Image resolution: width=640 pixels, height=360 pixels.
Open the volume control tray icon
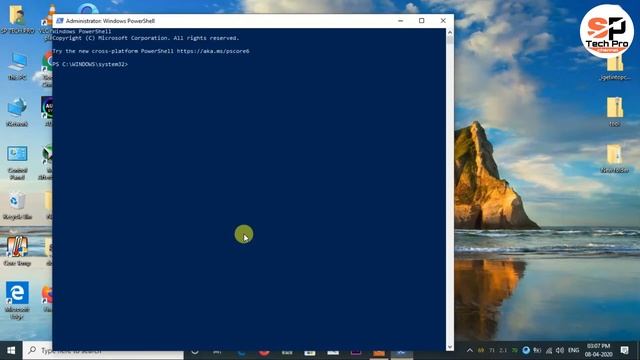pyautogui.click(x=560, y=350)
